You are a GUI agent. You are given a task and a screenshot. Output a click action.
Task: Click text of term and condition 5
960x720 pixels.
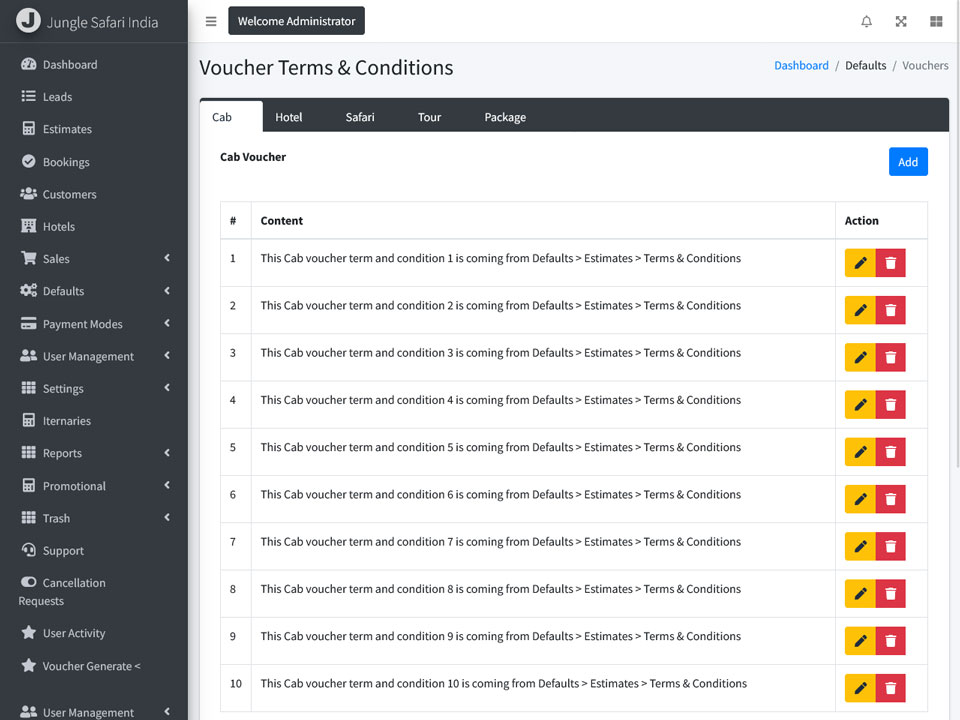coord(500,447)
